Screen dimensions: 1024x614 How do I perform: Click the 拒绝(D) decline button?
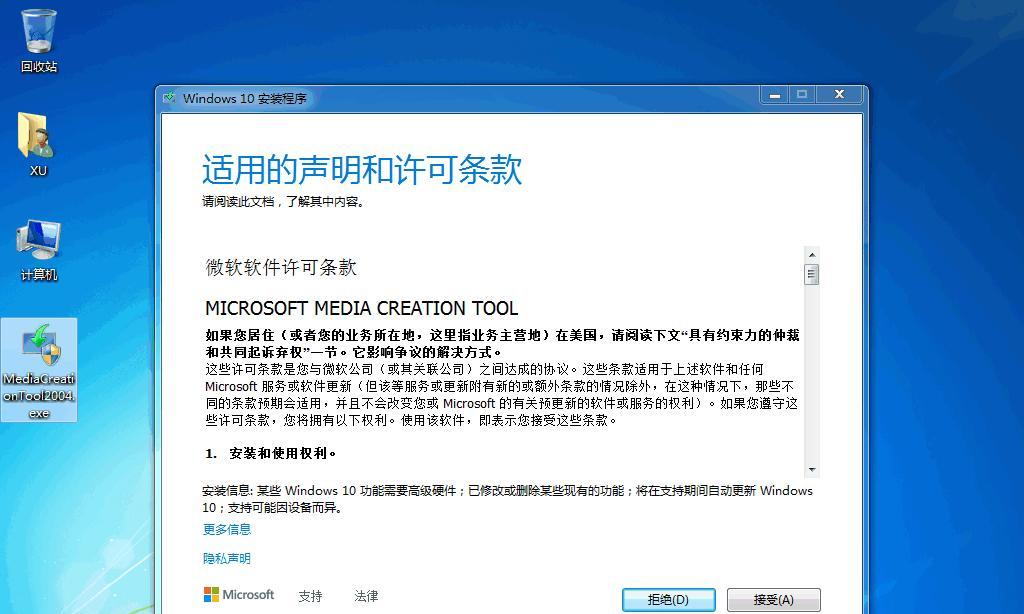pyautogui.click(x=668, y=600)
